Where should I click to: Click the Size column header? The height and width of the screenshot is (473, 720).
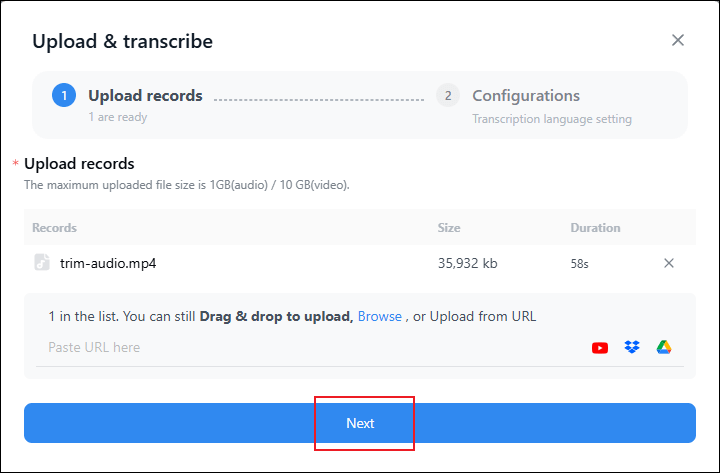(x=449, y=228)
